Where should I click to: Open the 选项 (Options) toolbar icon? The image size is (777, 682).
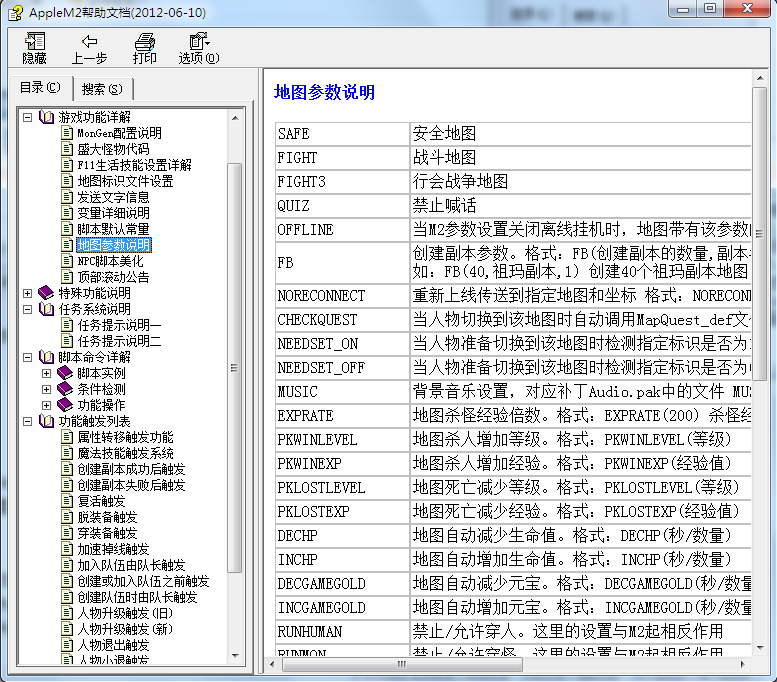click(199, 42)
